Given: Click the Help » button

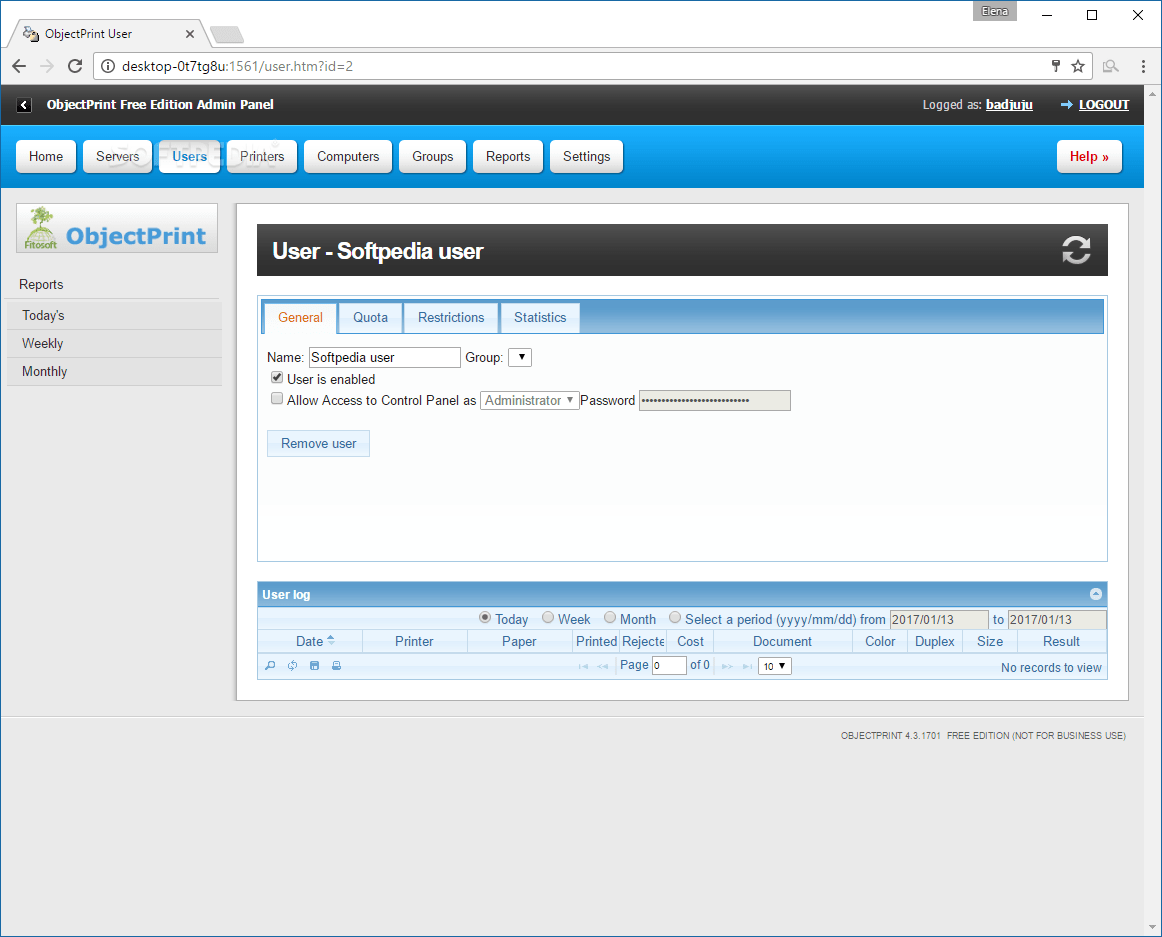Looking at the screenshot, I should tap(1089, 156).
